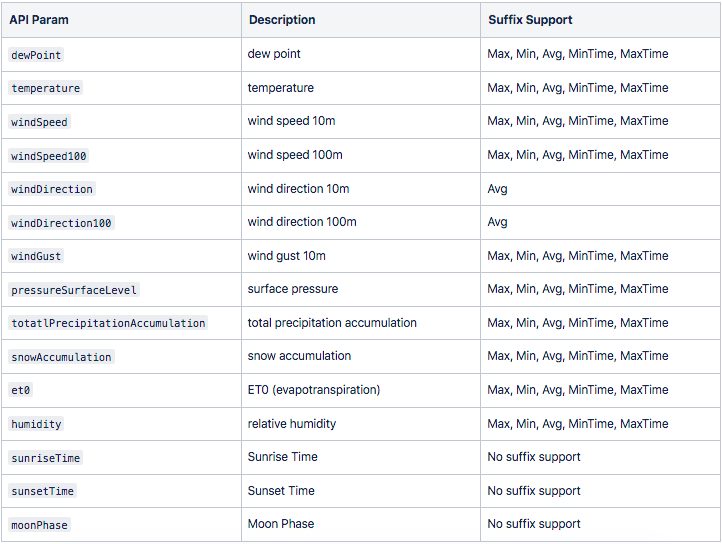Click the snowAccumulation param code
This screenshot has height=544, width=722.
tap(61, 357)
